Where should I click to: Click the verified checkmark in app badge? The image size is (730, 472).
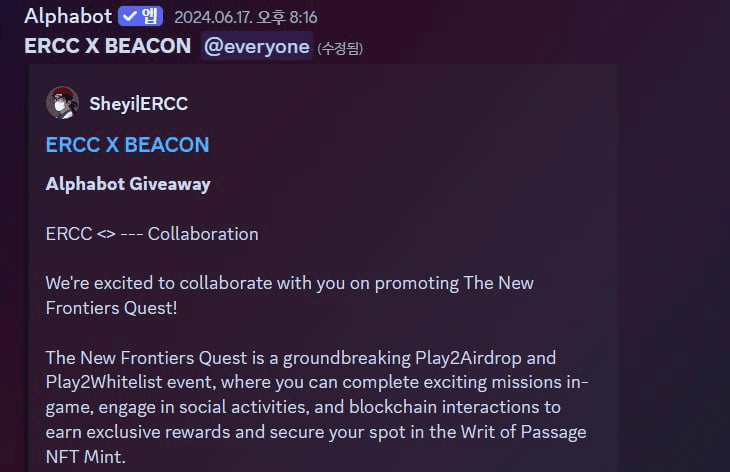pos(130,16)
